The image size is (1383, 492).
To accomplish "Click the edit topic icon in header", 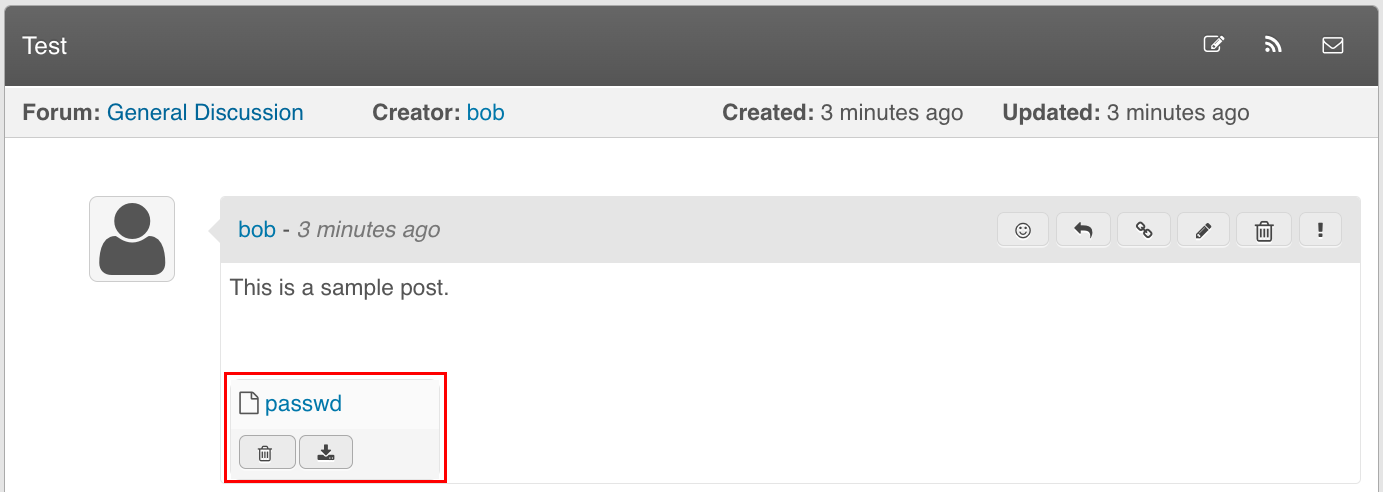I will click(1213, 45).
